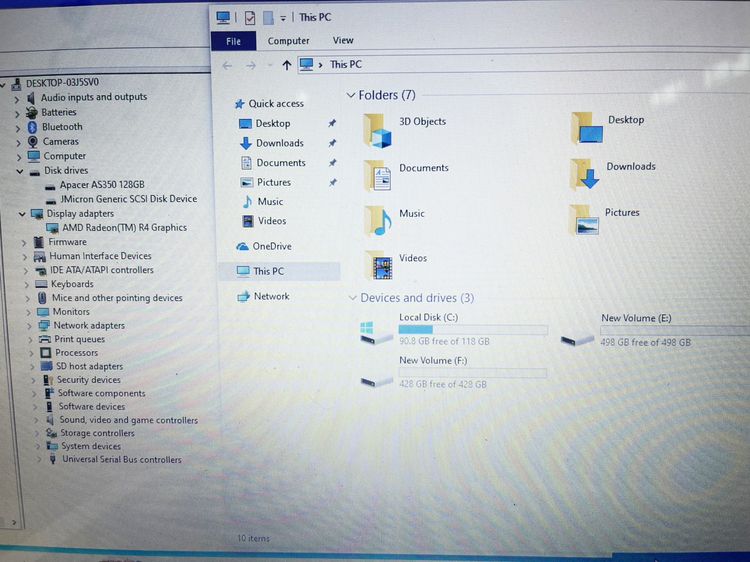This screenshot has width=750, height=562.
Task: Select Apacer AS350 128GB disk
Action: pos(102,185)
